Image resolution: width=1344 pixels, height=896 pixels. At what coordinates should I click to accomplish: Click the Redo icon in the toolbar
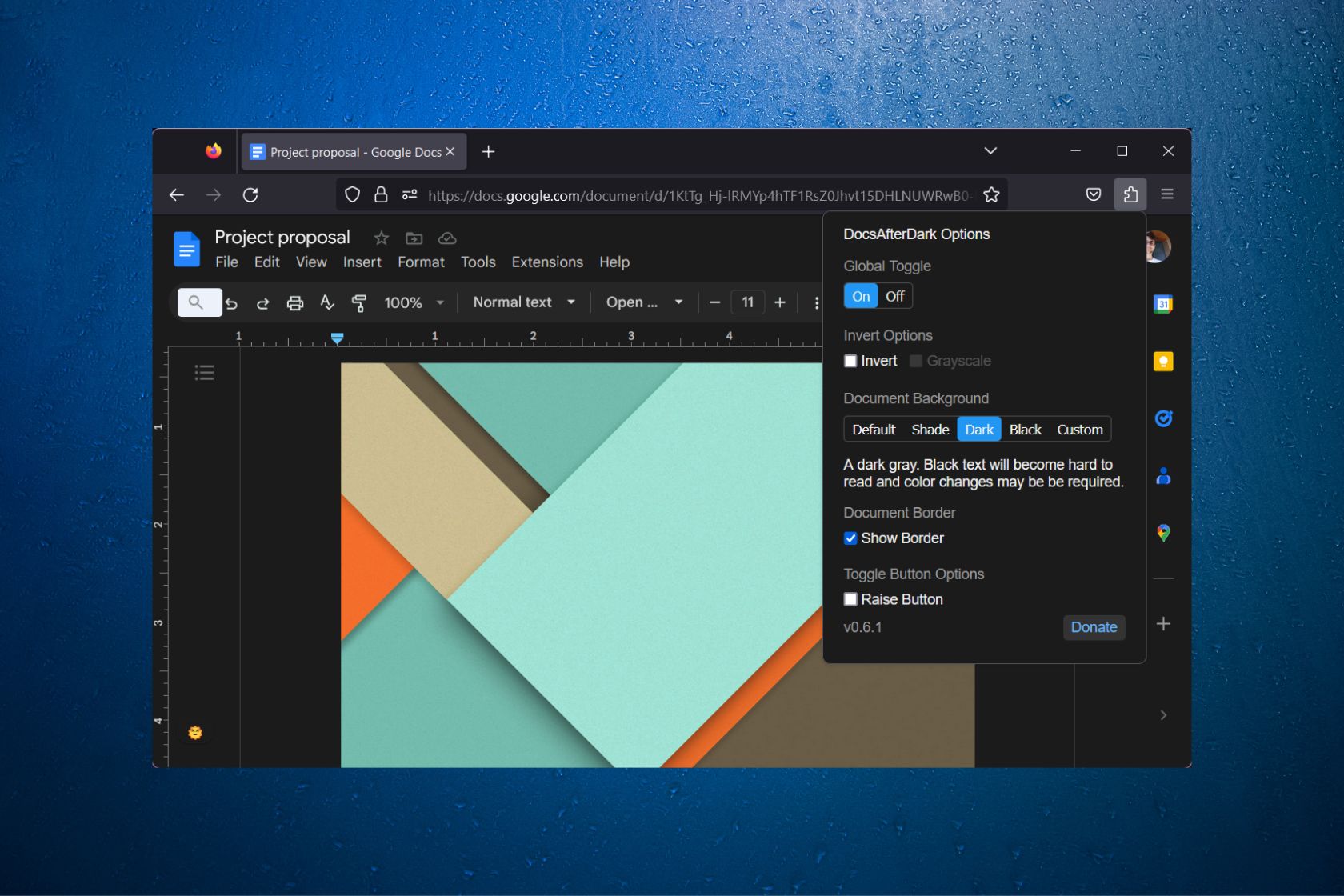point(263,302)
